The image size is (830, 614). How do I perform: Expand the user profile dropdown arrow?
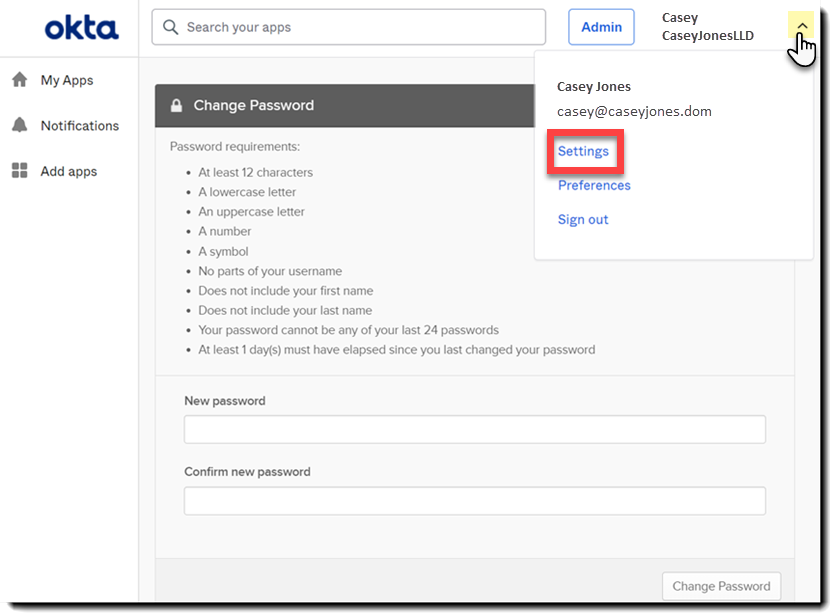coord(800,24)
